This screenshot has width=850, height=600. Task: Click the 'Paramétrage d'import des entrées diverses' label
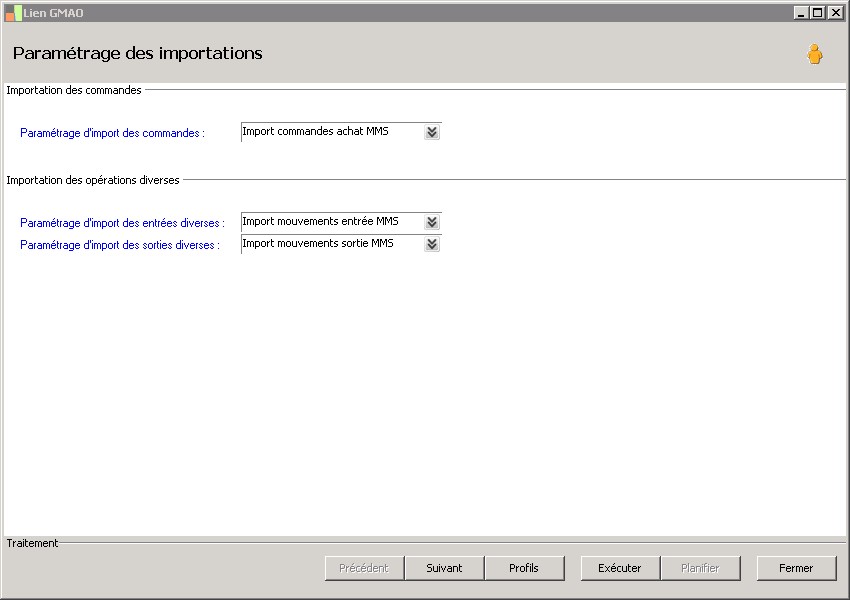coord(122,223)
